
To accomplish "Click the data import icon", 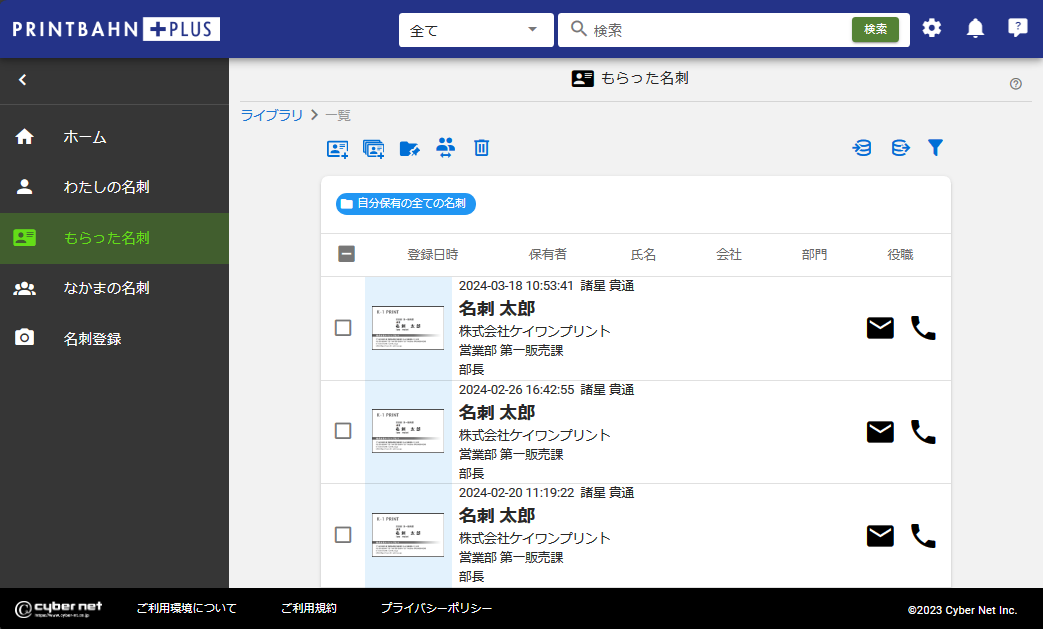I will (x=861, y=147).
